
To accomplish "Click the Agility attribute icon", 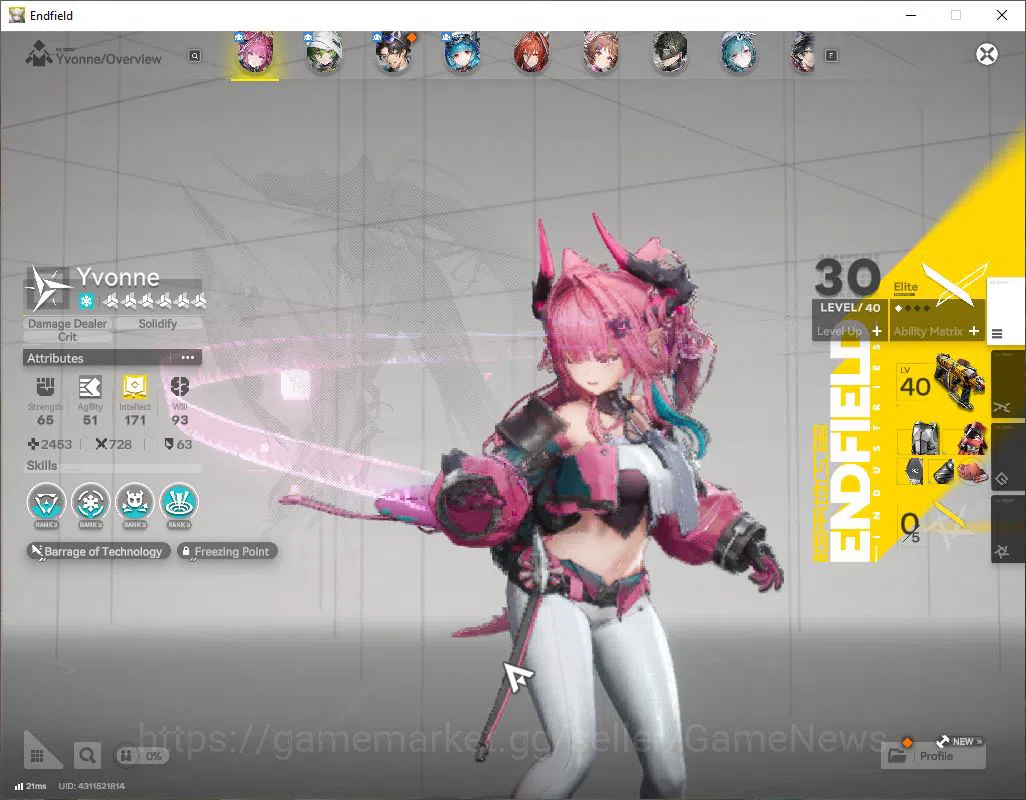I will point(90,387).
